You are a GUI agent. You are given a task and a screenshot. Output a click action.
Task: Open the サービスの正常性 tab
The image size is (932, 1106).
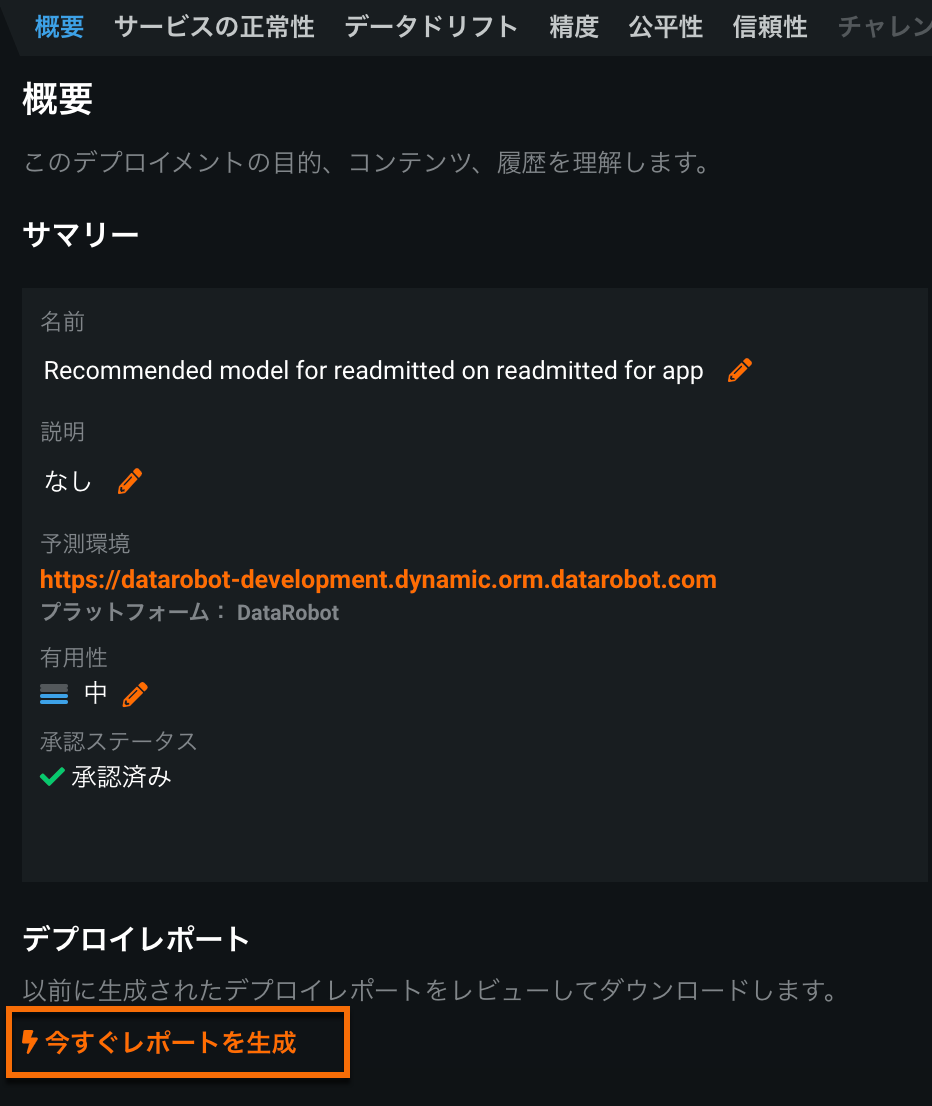[x=214, y=27]
